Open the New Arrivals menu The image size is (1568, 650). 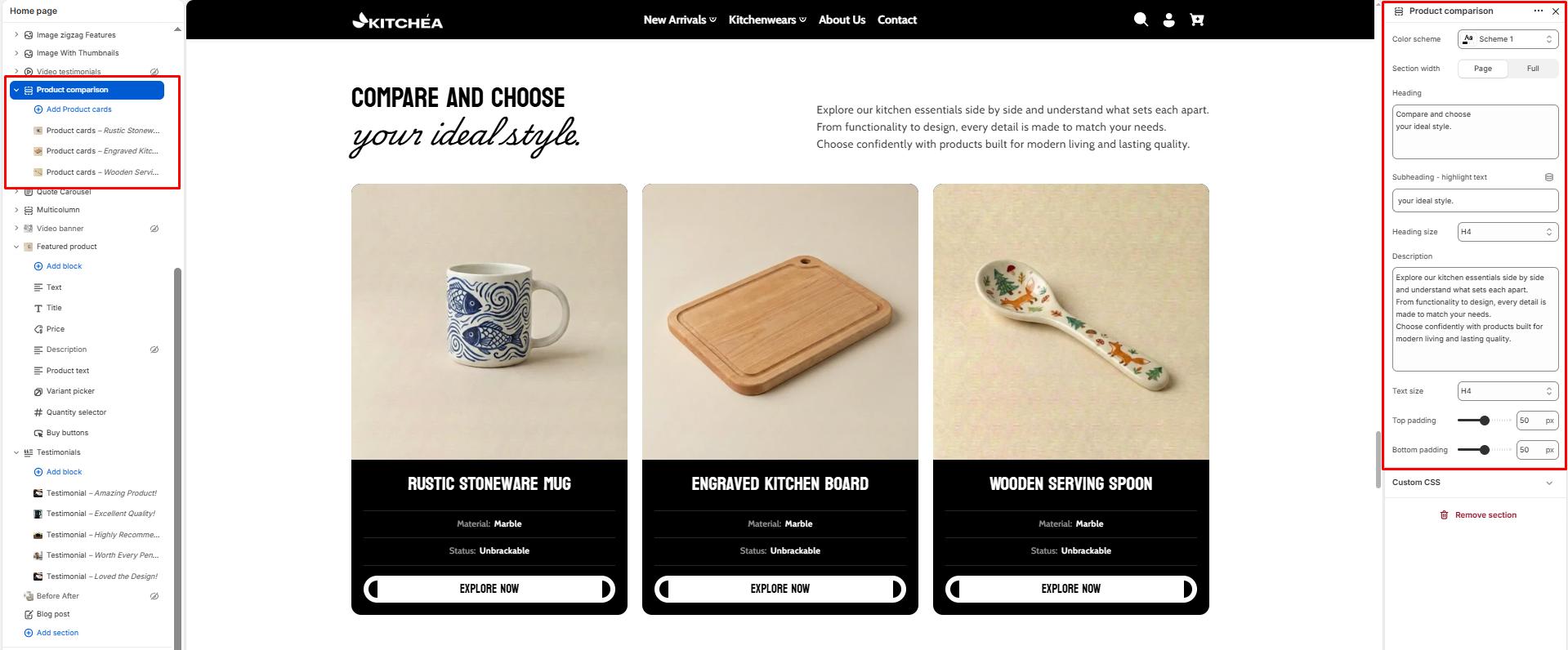pos(679,20)
